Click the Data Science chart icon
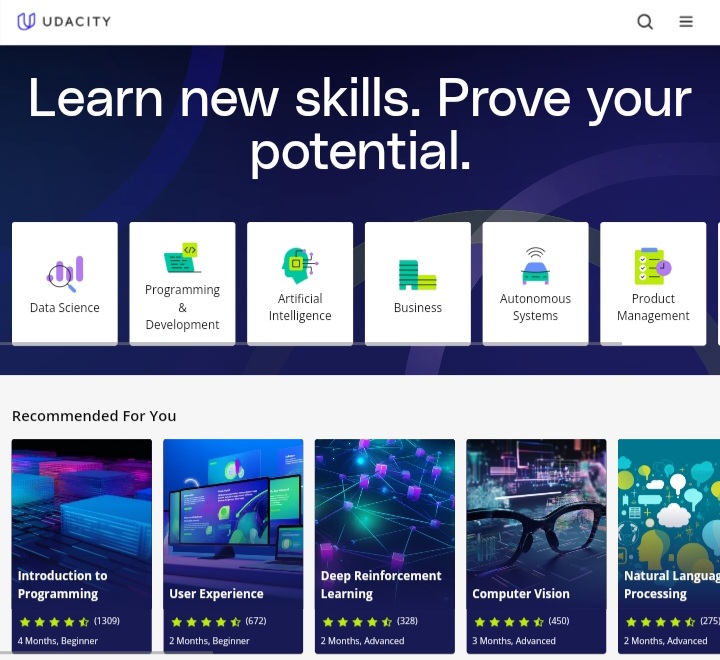The image size is (720, 660). coord(65,271)
